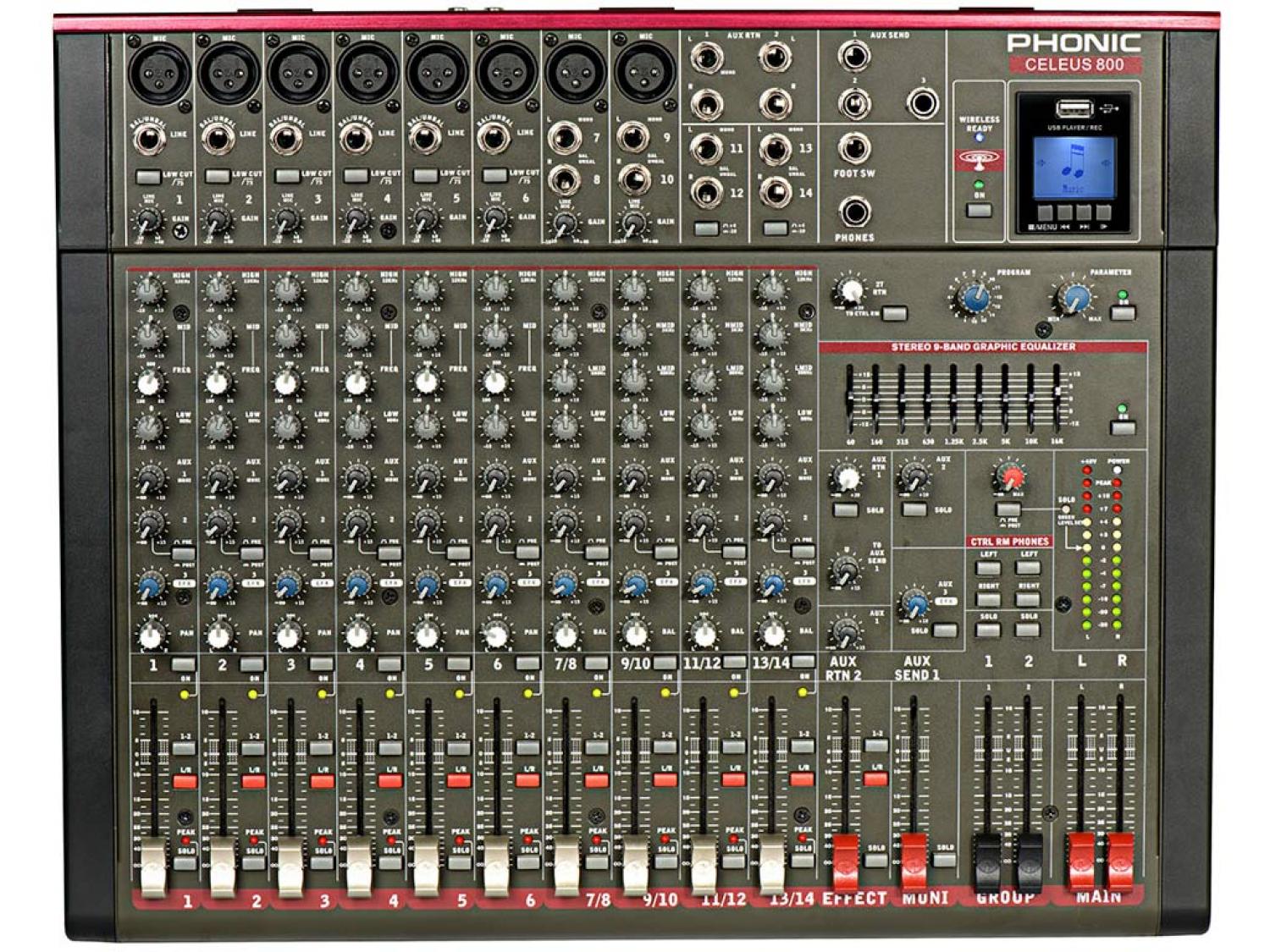Click the channel 4 fader cap
Viewport: 1270px width, 952px height.
coord(358,867)
